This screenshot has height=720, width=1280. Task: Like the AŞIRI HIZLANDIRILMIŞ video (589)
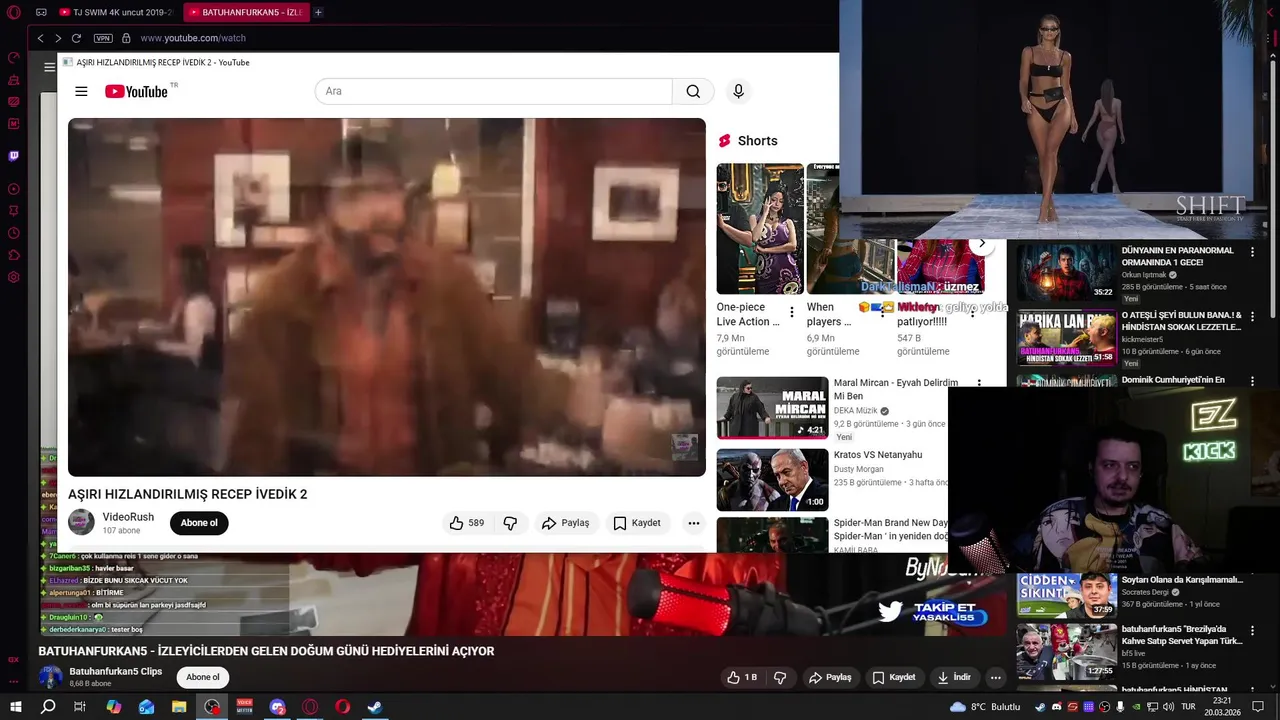(x=466, y=523)
